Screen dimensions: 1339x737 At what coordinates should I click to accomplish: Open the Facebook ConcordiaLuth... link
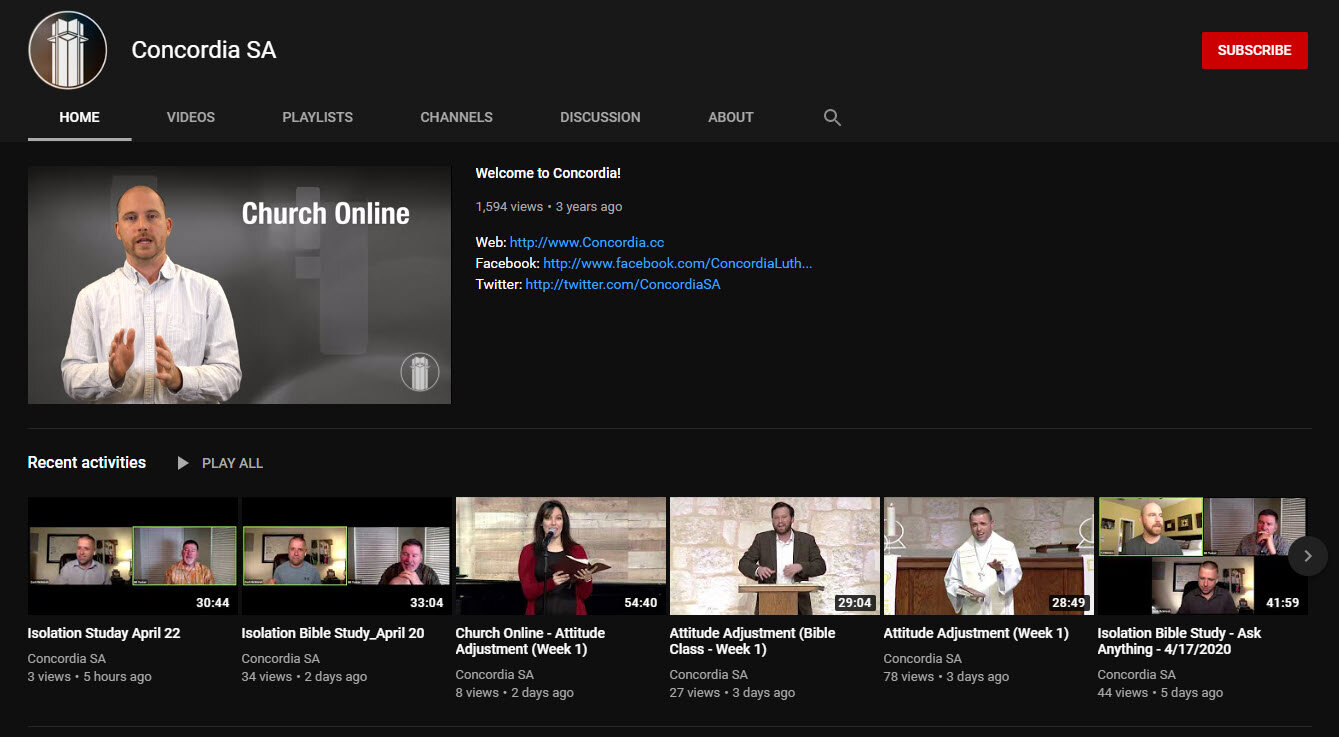coord(677,263)
